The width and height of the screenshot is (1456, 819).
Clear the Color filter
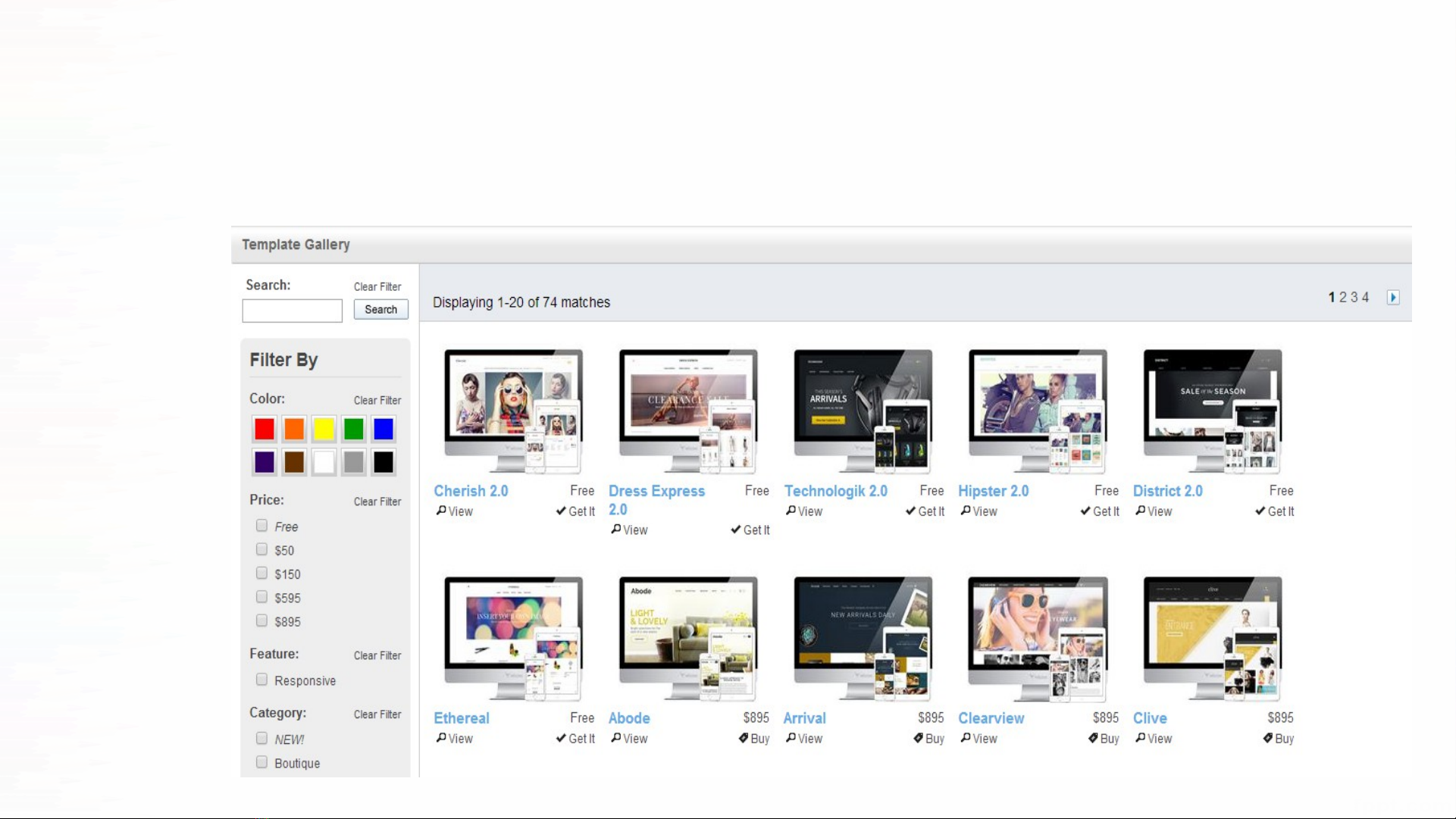tap(377, 400)
